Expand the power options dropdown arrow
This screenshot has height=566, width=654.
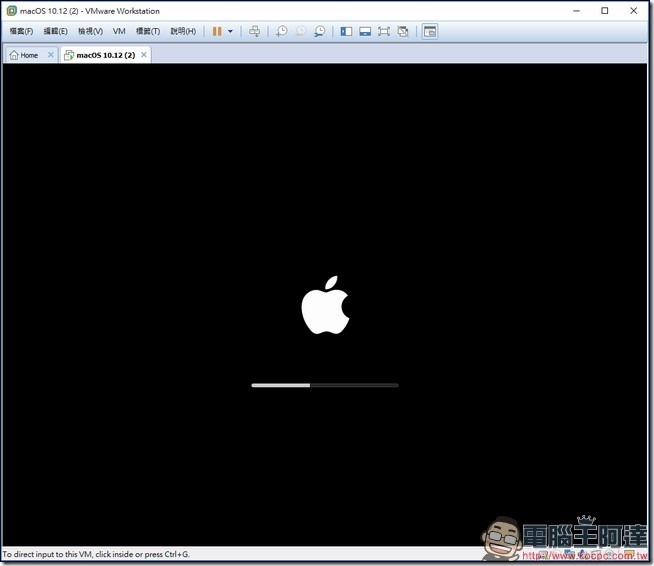point(230,31)
